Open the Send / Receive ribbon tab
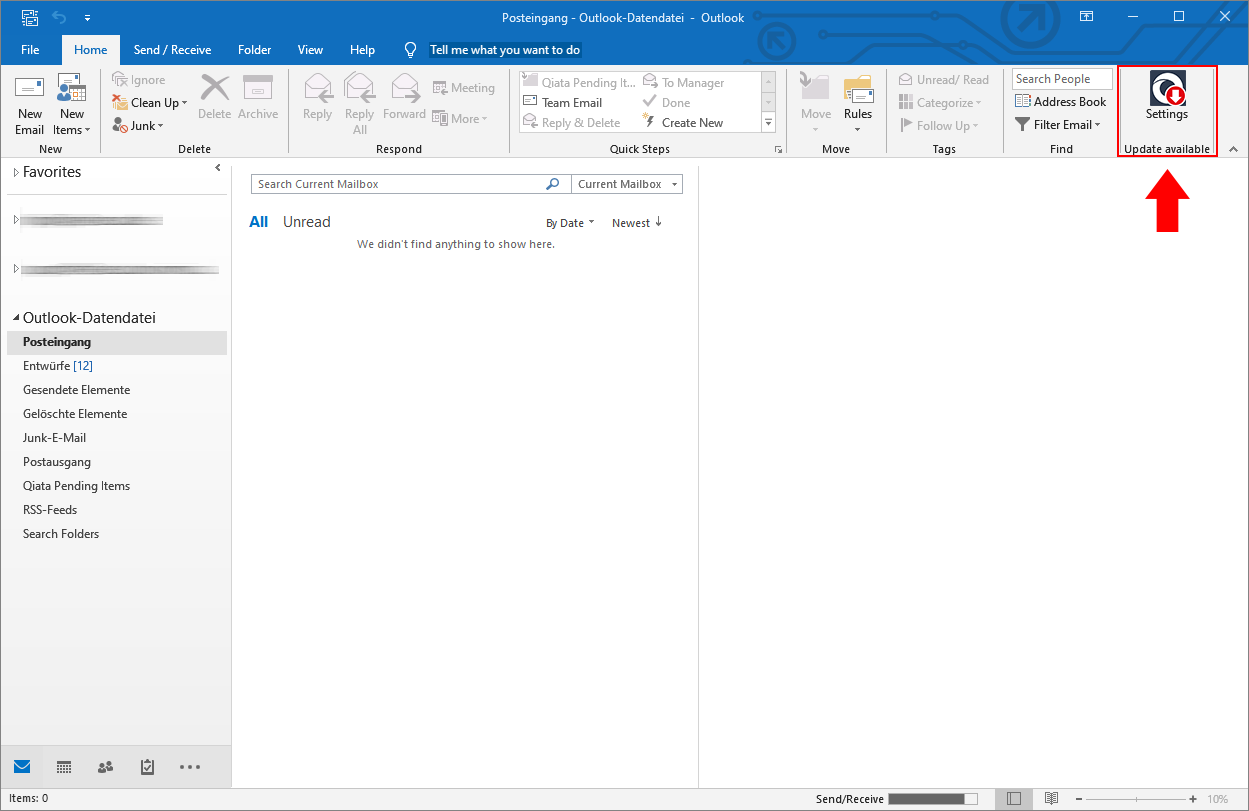The width and height of the screenshot is (1249, 811). click(x=172, y=50)
